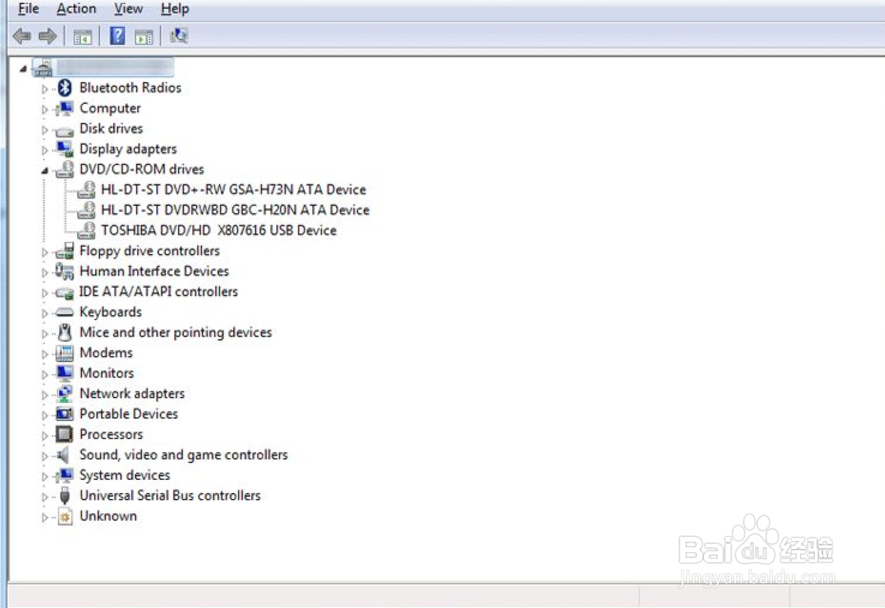The height and width of the screenshot is (608, 885).
Task: Select the Processors category icon
Action: coord(63,434)
